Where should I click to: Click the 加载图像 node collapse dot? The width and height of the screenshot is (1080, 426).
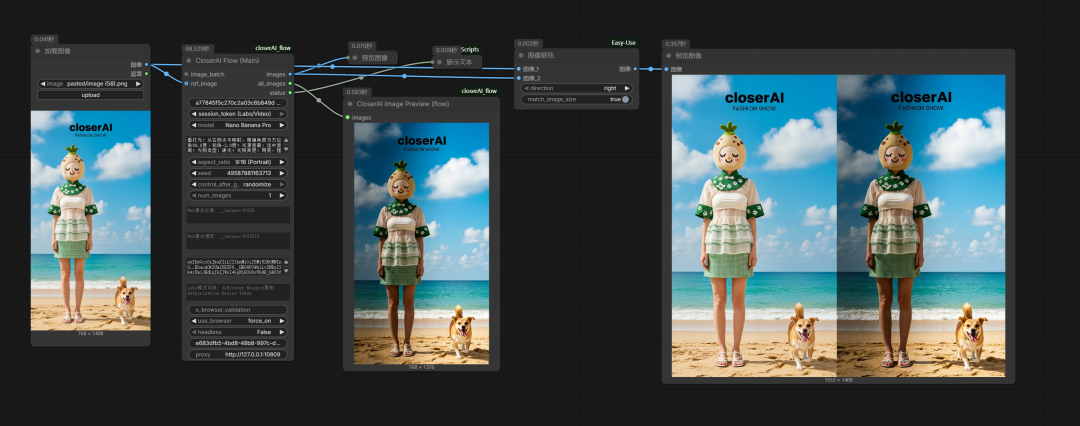[x=38, y=50]
